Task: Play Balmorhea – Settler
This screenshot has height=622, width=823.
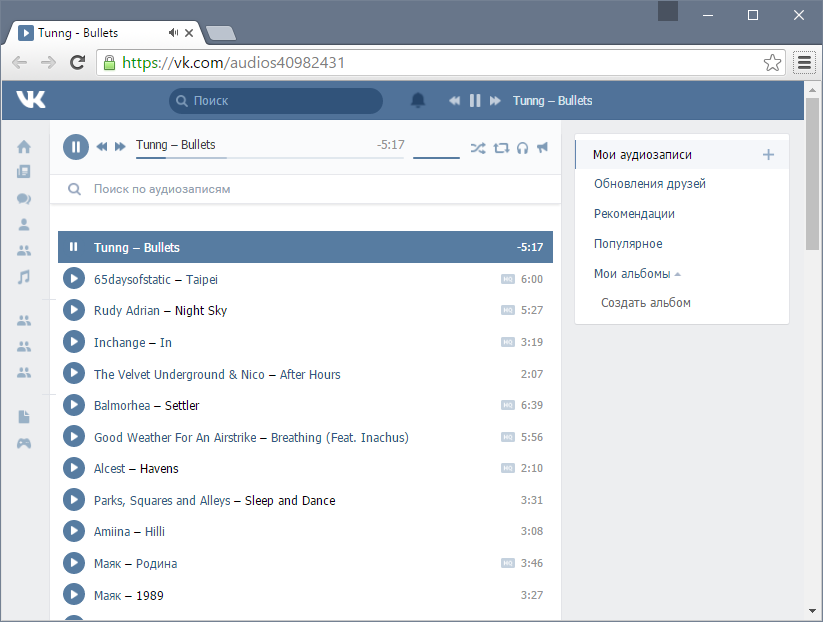Action: pyautogui.click(x=74, y=405)
